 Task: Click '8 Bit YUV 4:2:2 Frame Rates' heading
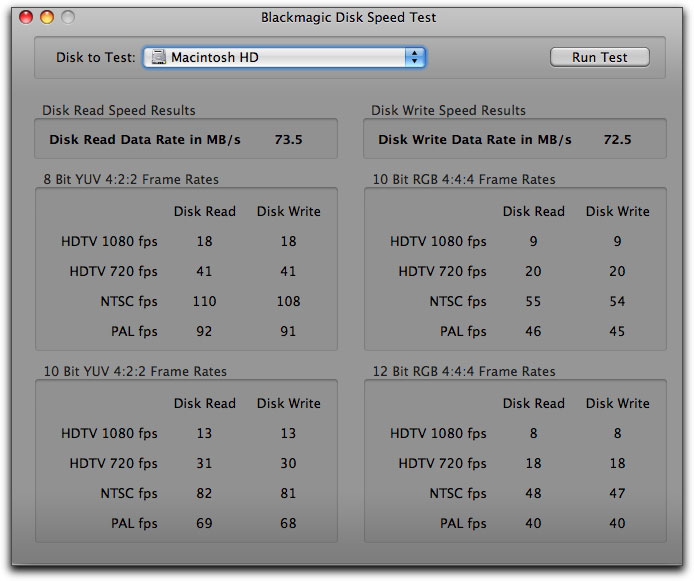click(x=131, y=179)
